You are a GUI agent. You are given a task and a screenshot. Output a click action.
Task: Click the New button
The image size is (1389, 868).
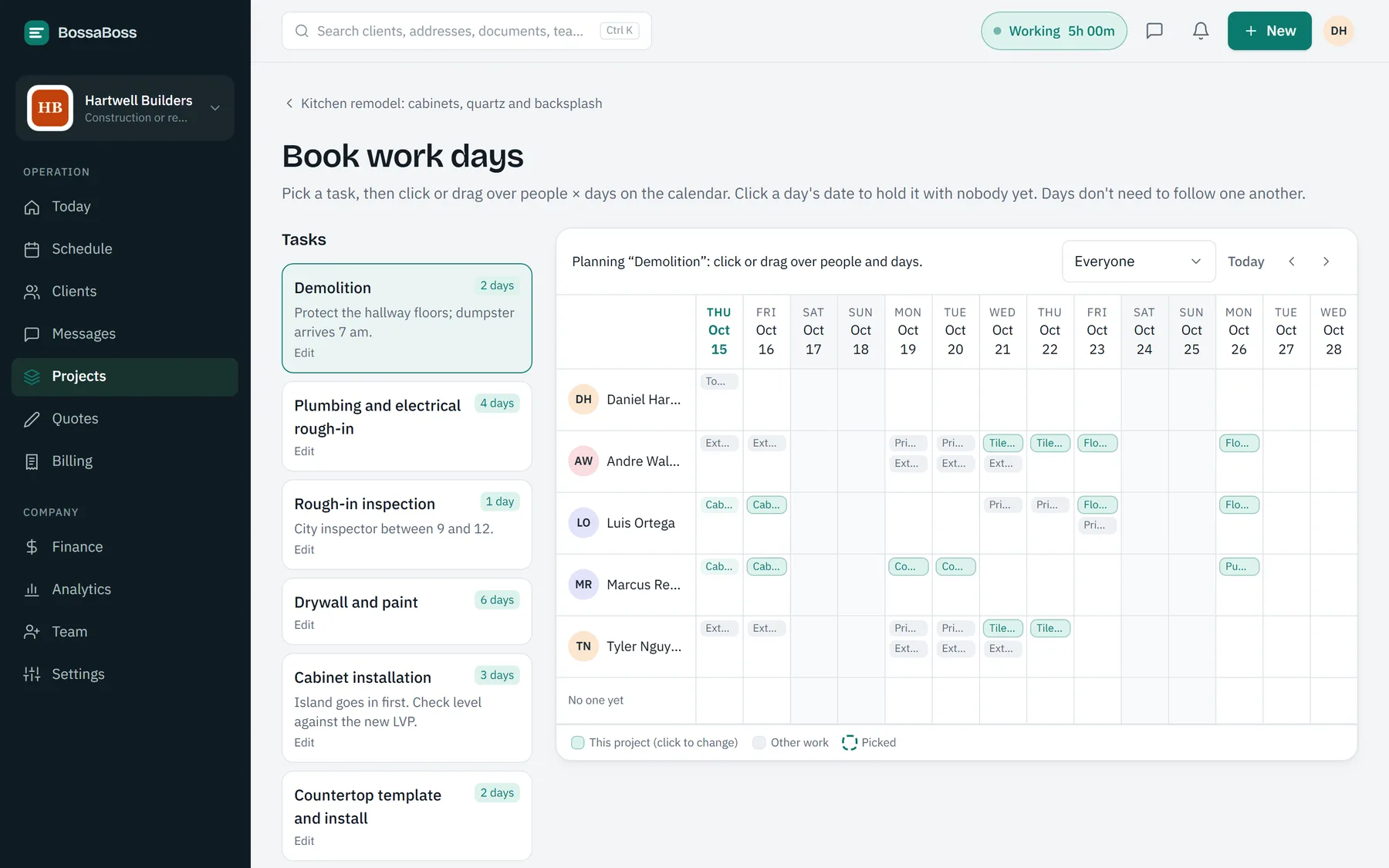1269,31
